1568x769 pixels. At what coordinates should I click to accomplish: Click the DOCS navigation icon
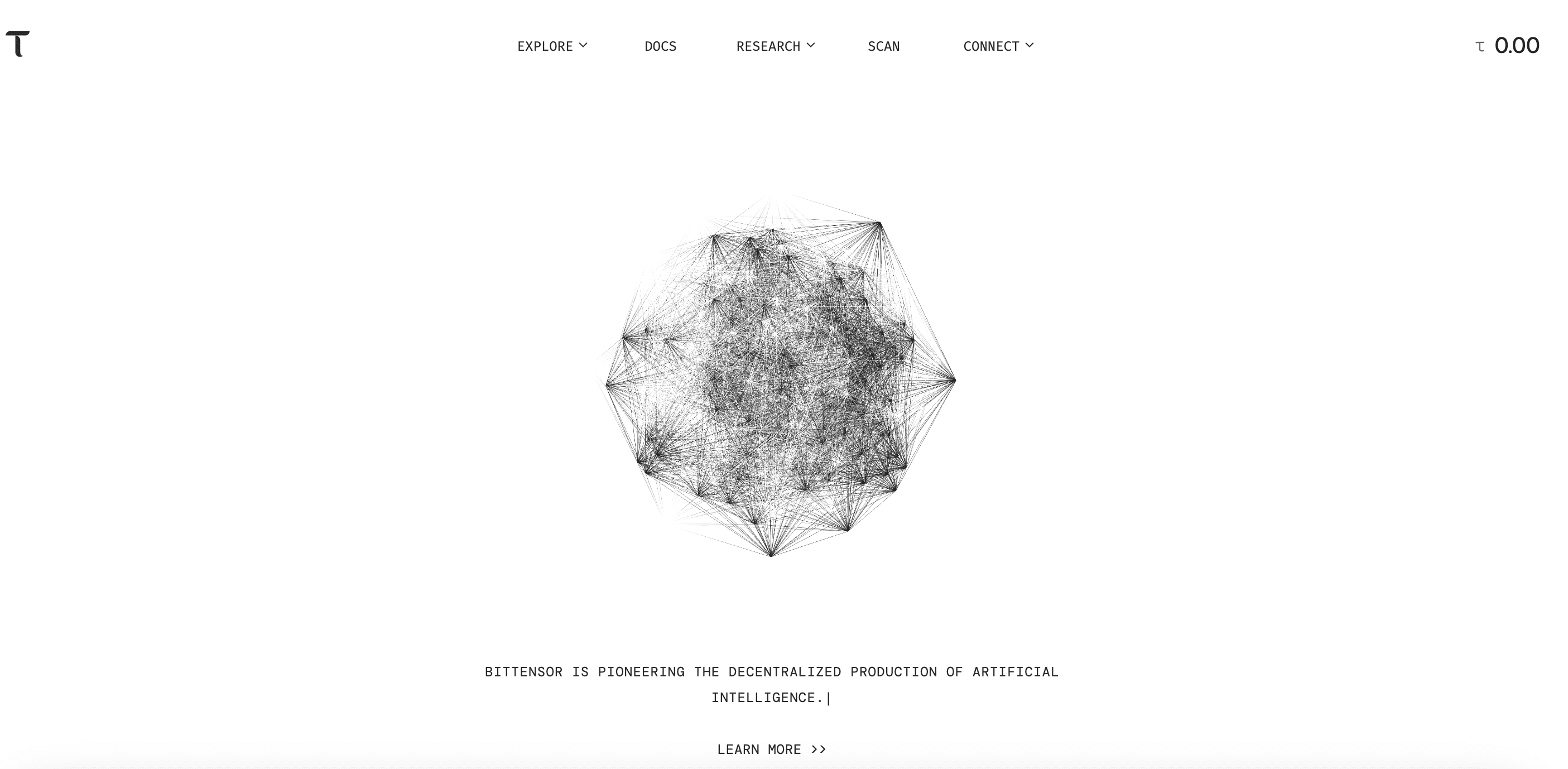point(661,45)
